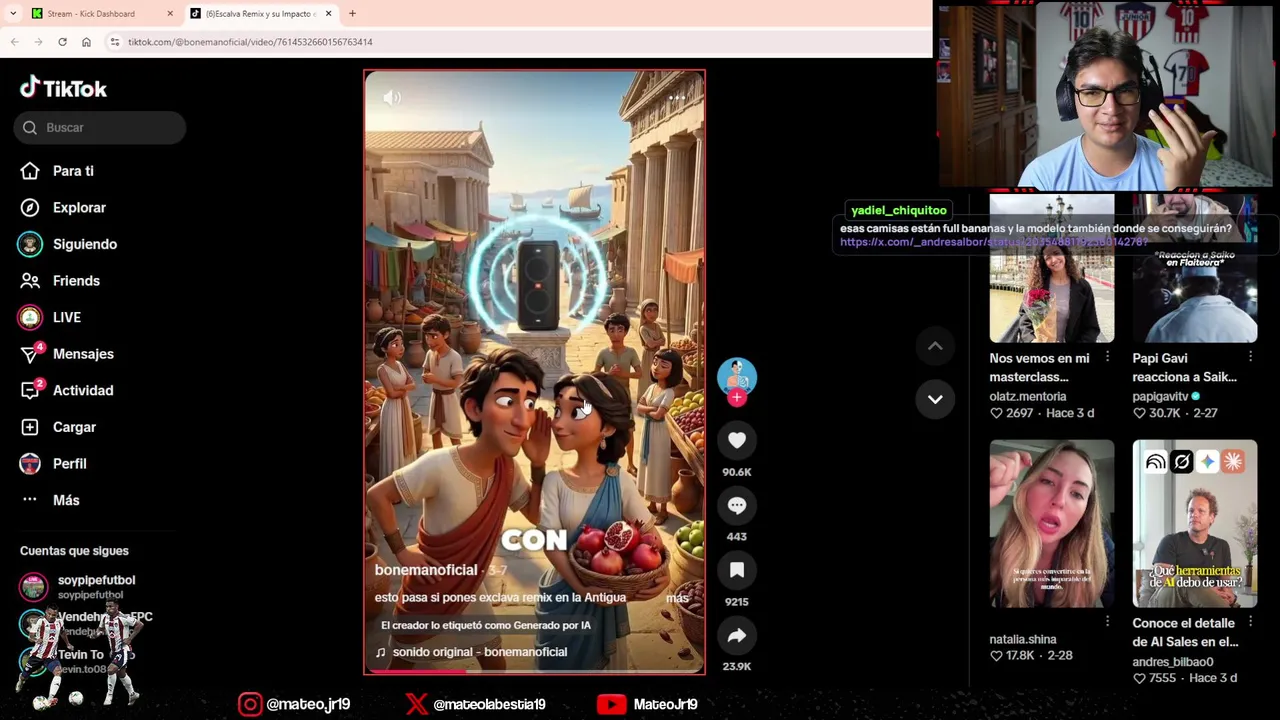
Task: Open natalia.shina video thumbnail
Action: pyautogui.click(x=1052, y=523)
